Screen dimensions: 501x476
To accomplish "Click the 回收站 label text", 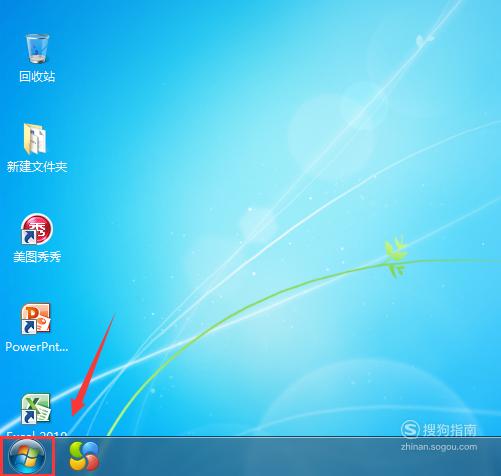I will point(37,76).
